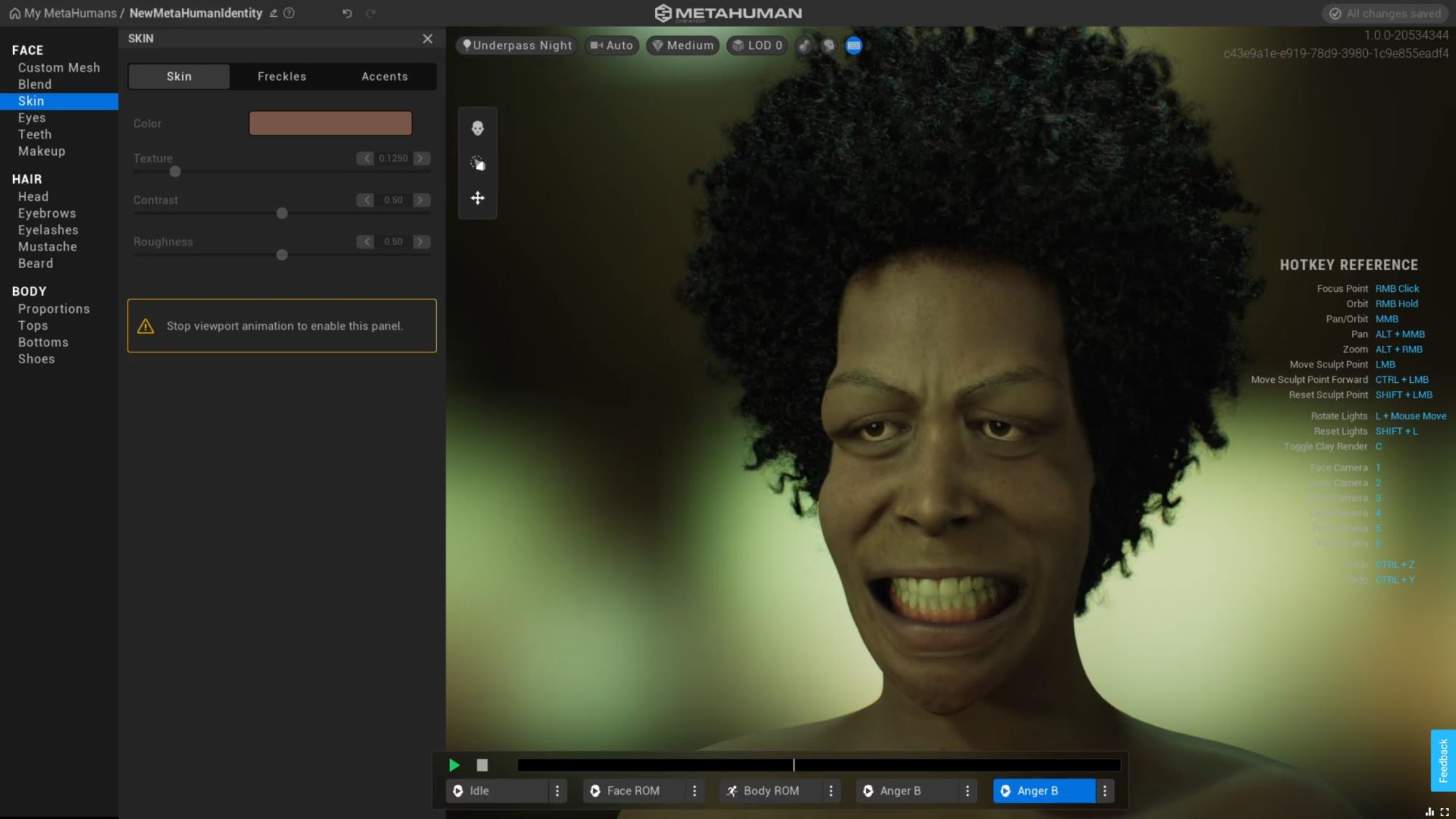This screenshot has height=819, width=1456.
Task: Select the Body ROM animation clip
Action: click(771, 791)
